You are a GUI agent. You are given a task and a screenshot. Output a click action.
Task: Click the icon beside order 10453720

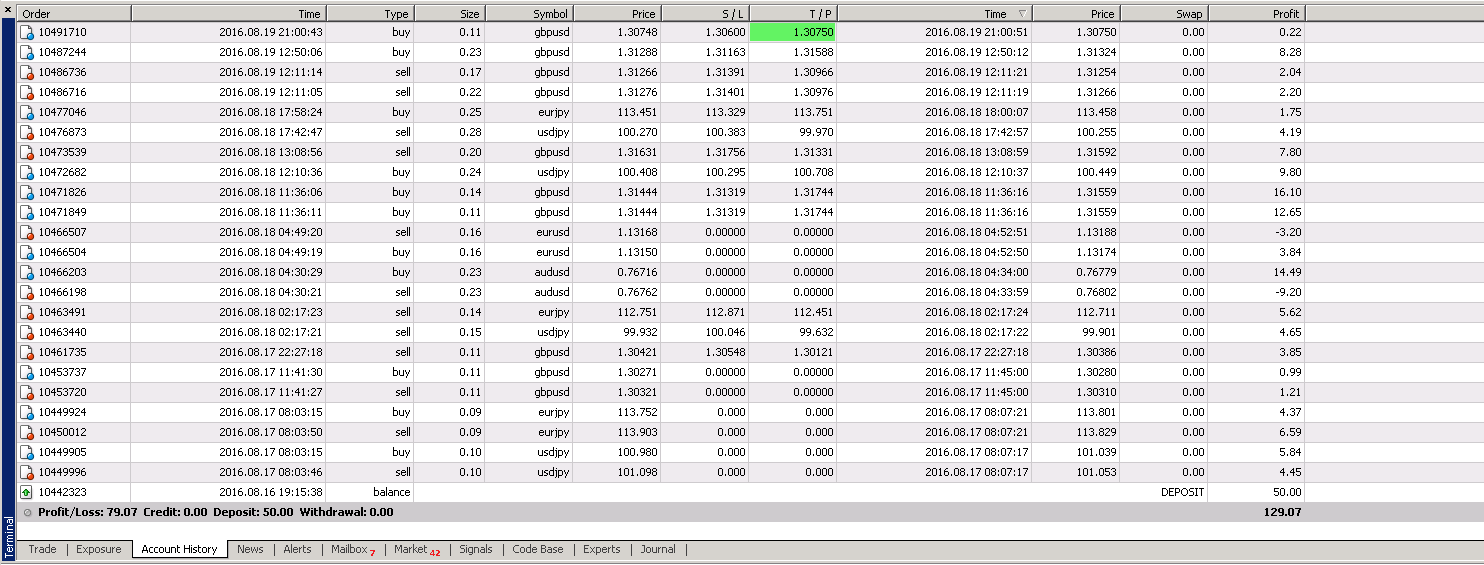click(x=27, y=392)
